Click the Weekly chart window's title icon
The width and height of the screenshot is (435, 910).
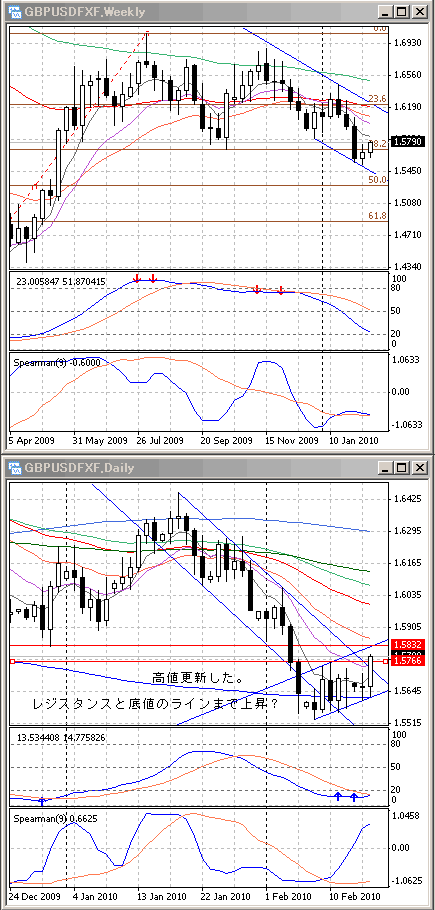click(14, 11)
